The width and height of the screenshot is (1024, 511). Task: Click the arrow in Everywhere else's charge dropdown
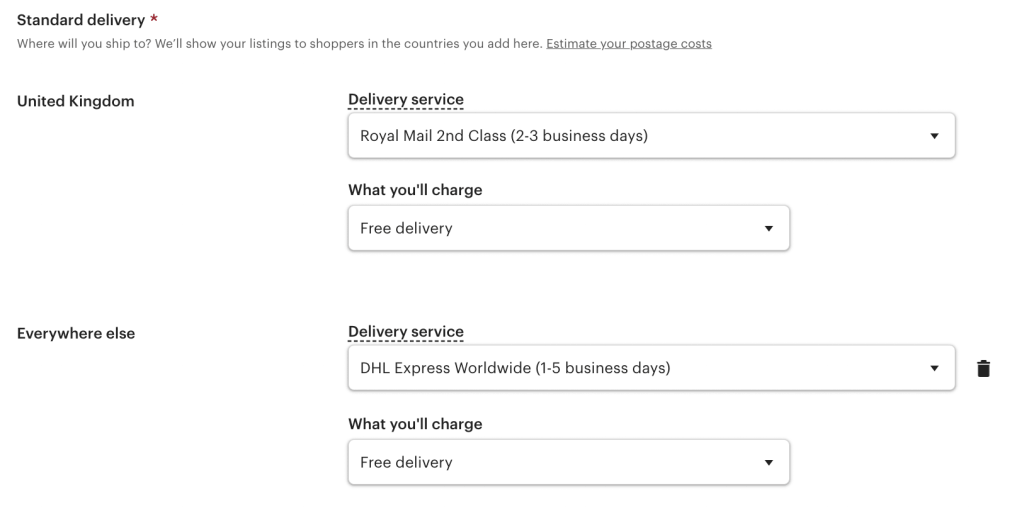pyautogui.click(x=768, y=463)
